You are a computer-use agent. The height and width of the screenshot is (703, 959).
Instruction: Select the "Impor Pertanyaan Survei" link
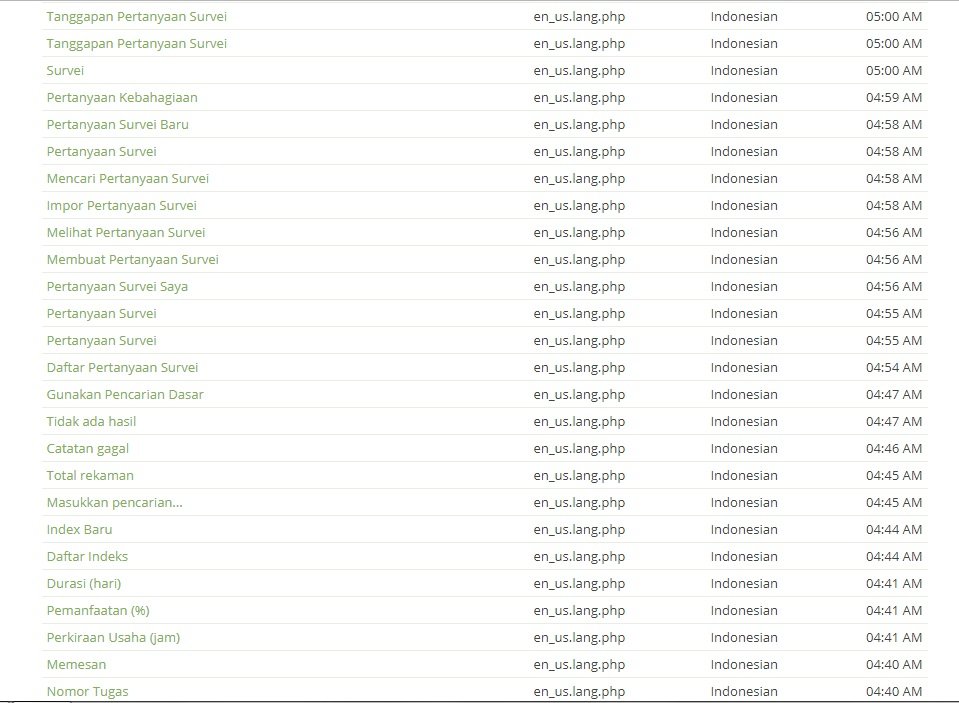(x=122, y=206)
